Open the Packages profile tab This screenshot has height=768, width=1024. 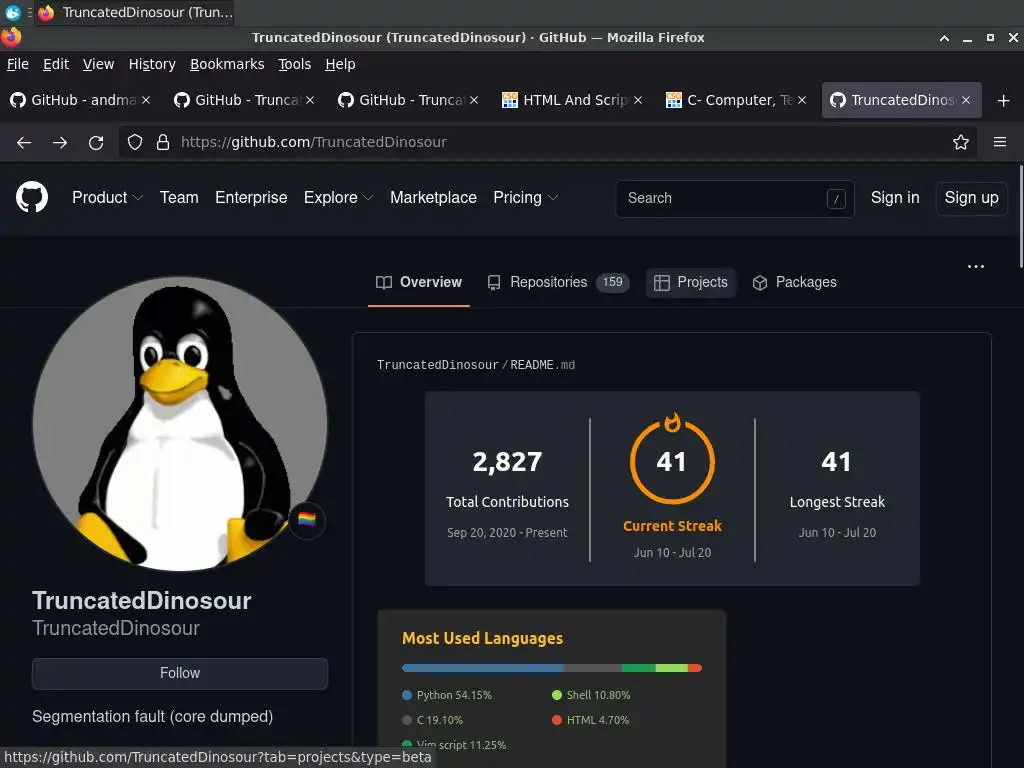pyautogui.click(x=794, y=282)
